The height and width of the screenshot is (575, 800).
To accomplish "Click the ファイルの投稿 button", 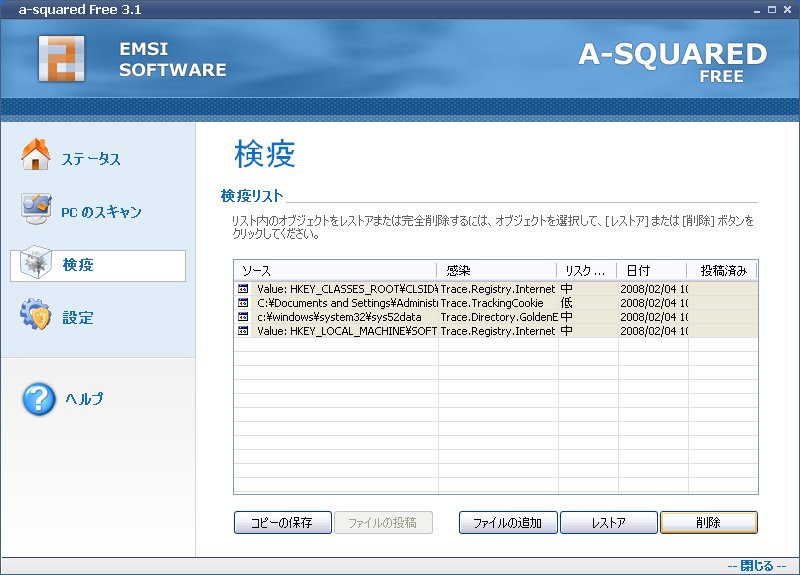I will click(x=383, y=522).
